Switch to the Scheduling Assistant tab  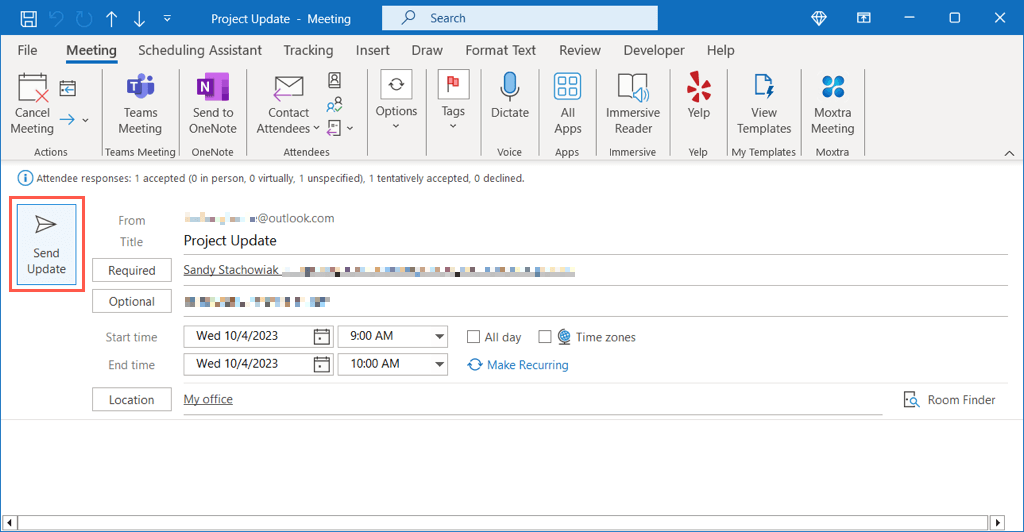coord(200,50)
